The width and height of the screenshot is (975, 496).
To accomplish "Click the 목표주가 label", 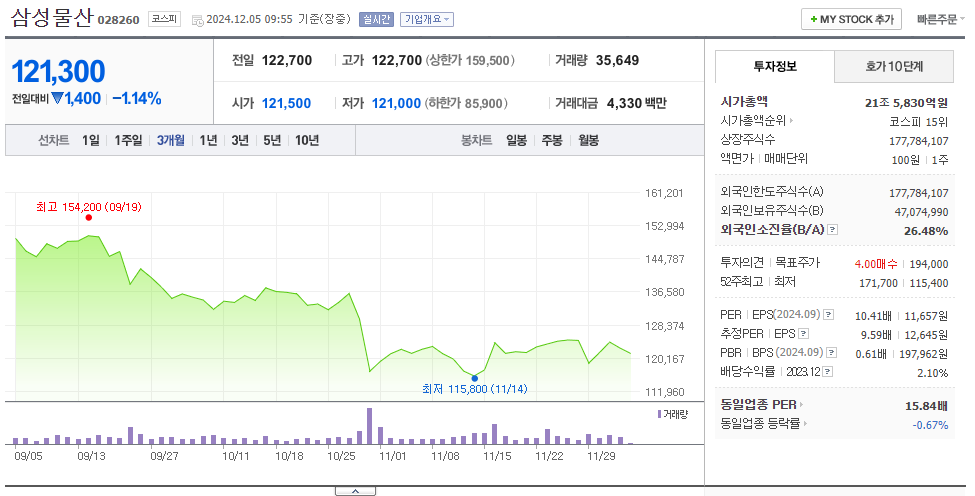I will 798,263.
